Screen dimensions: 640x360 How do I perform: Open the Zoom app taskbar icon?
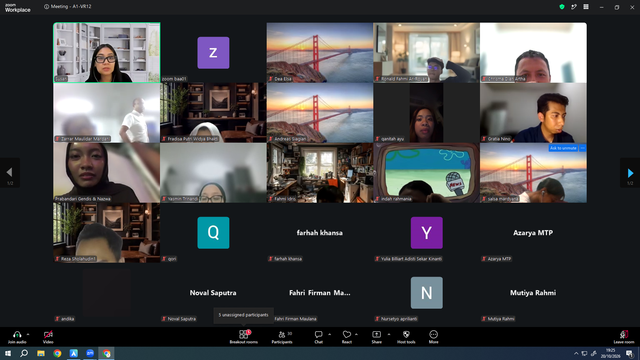click(90, 353)
